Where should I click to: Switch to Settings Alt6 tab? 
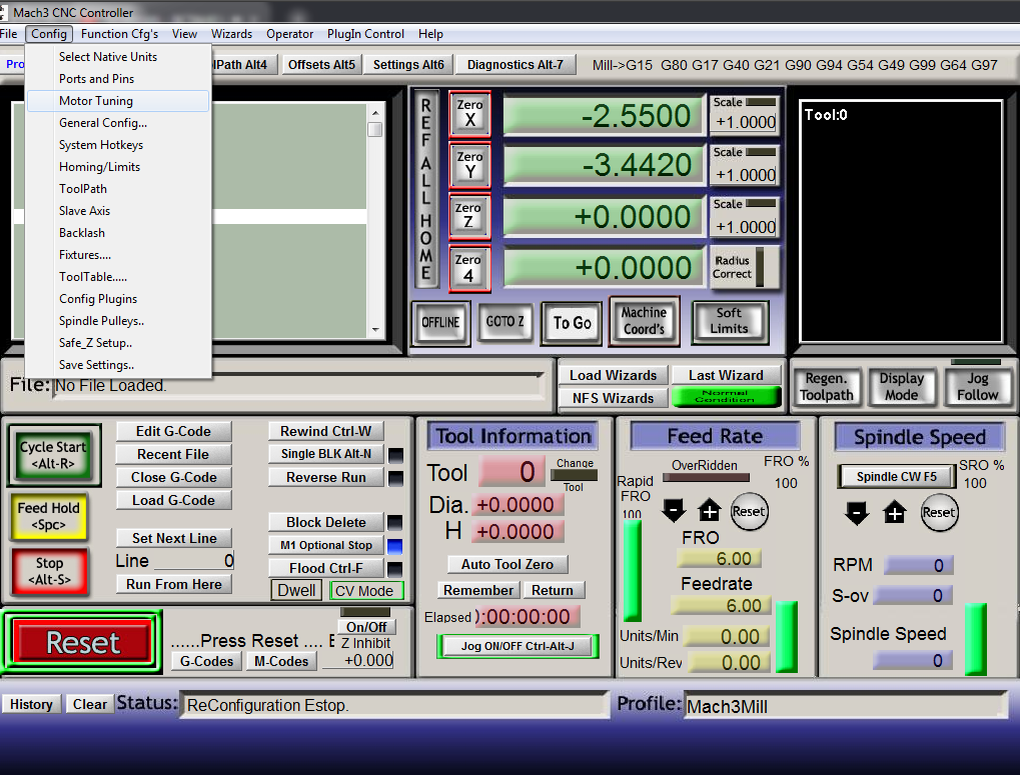409,64
